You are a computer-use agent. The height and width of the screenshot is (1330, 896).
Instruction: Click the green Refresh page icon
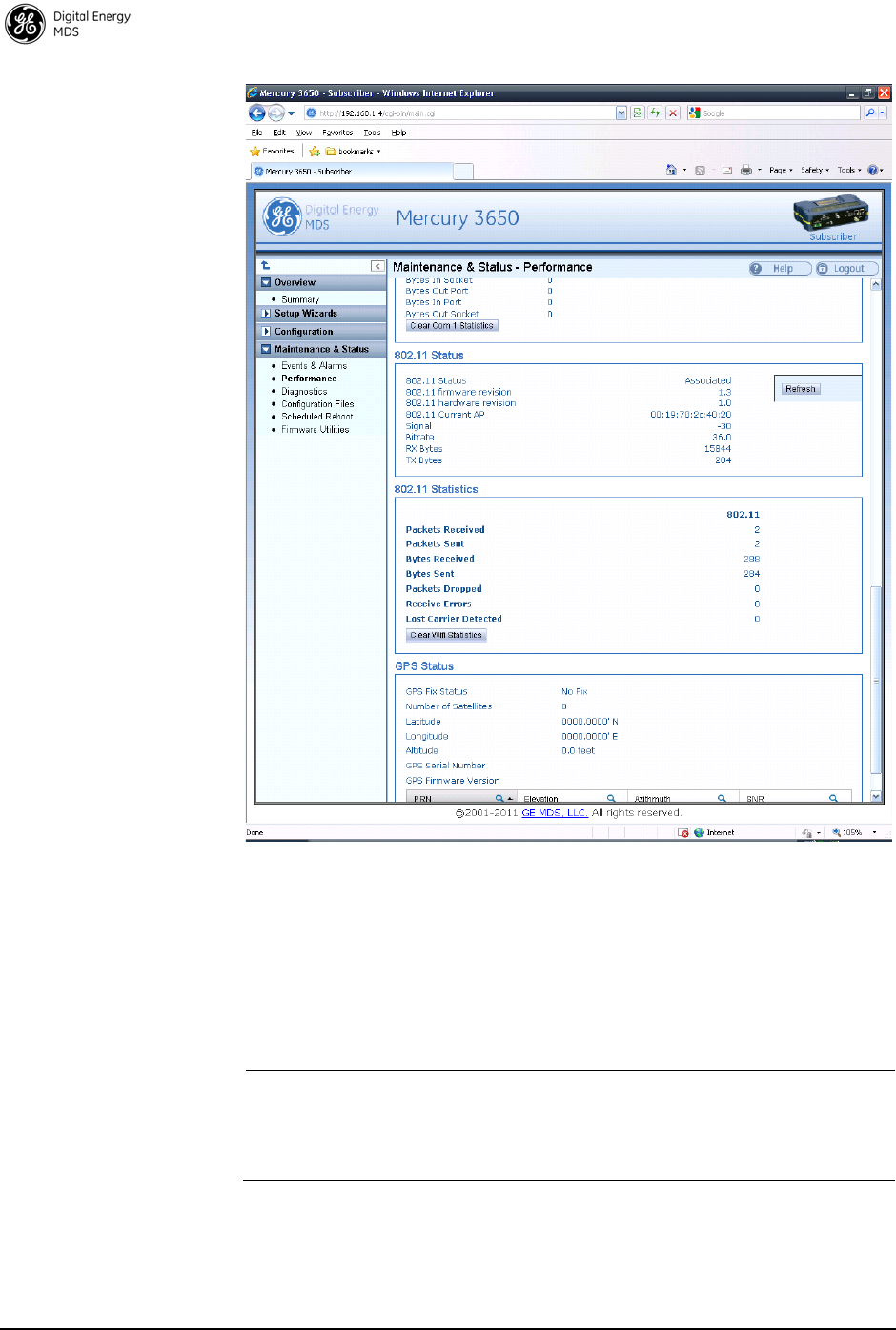pos(656,113)
